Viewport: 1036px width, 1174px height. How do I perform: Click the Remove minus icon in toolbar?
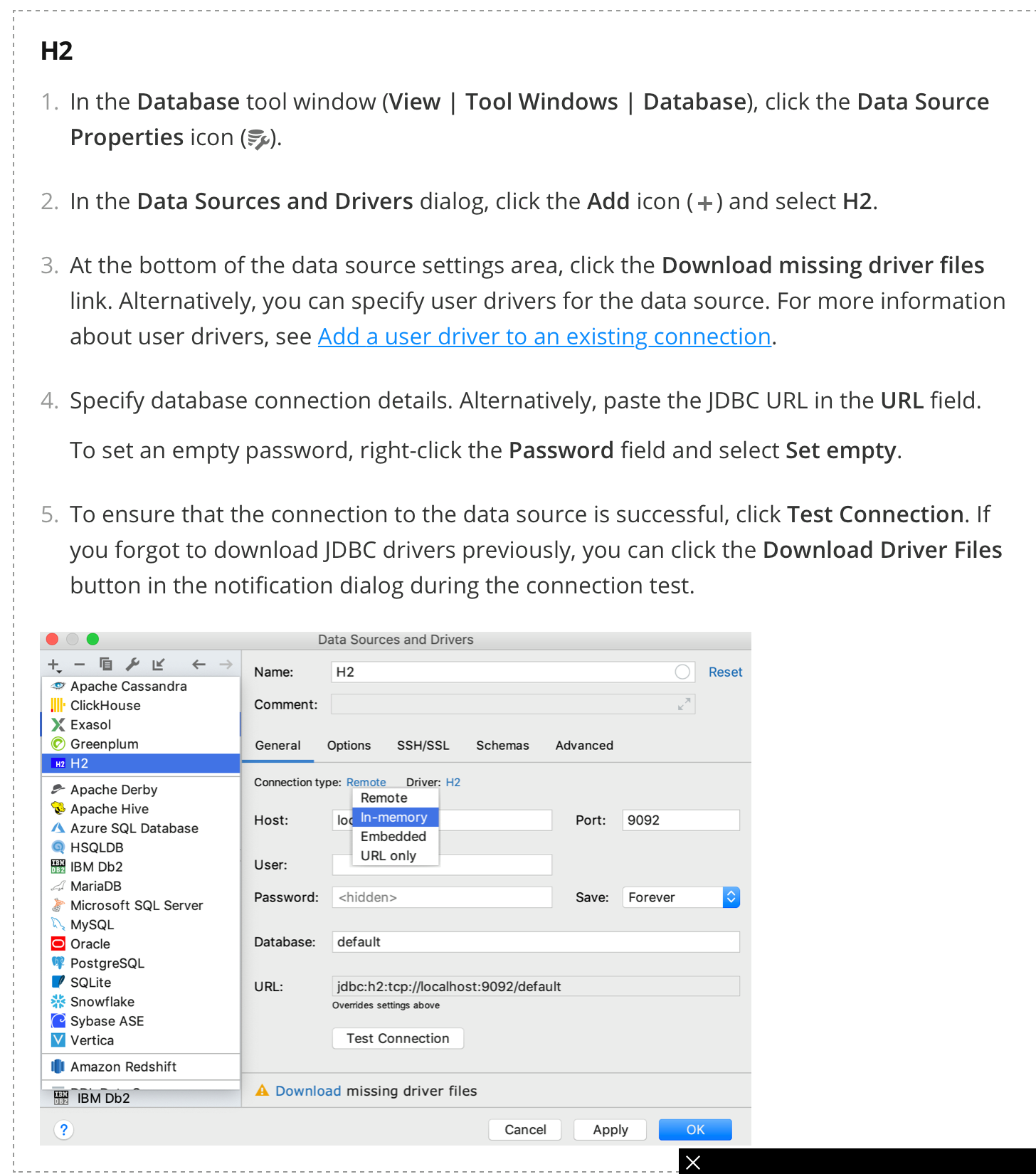80,665
